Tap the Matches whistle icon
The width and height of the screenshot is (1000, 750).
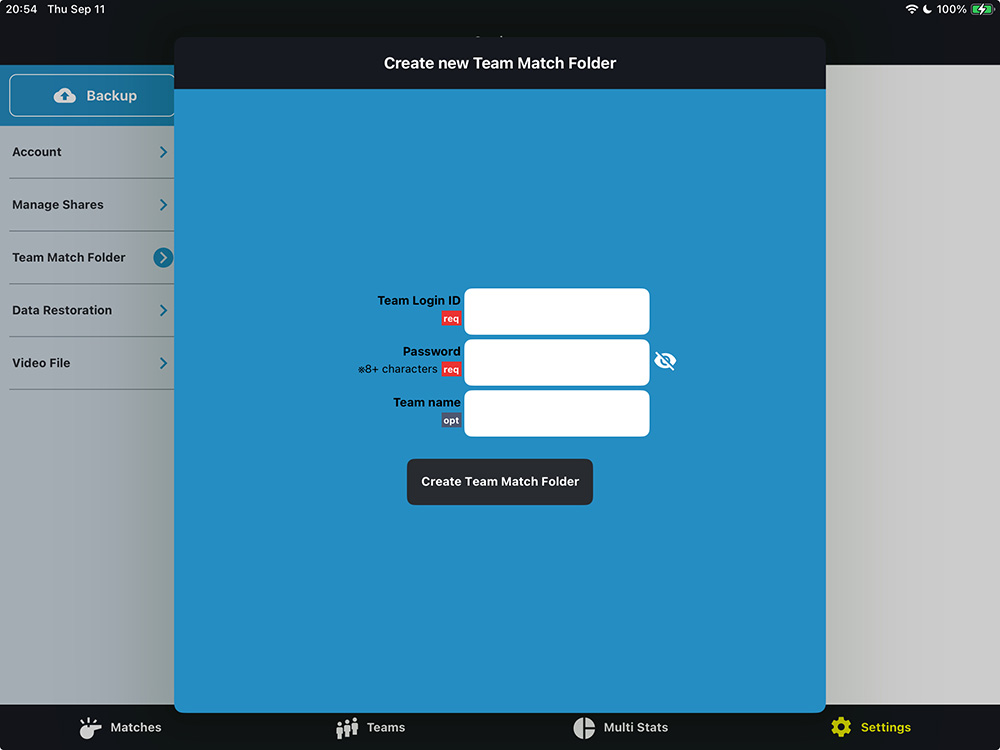pyautogui.click(x=91, y=728)
